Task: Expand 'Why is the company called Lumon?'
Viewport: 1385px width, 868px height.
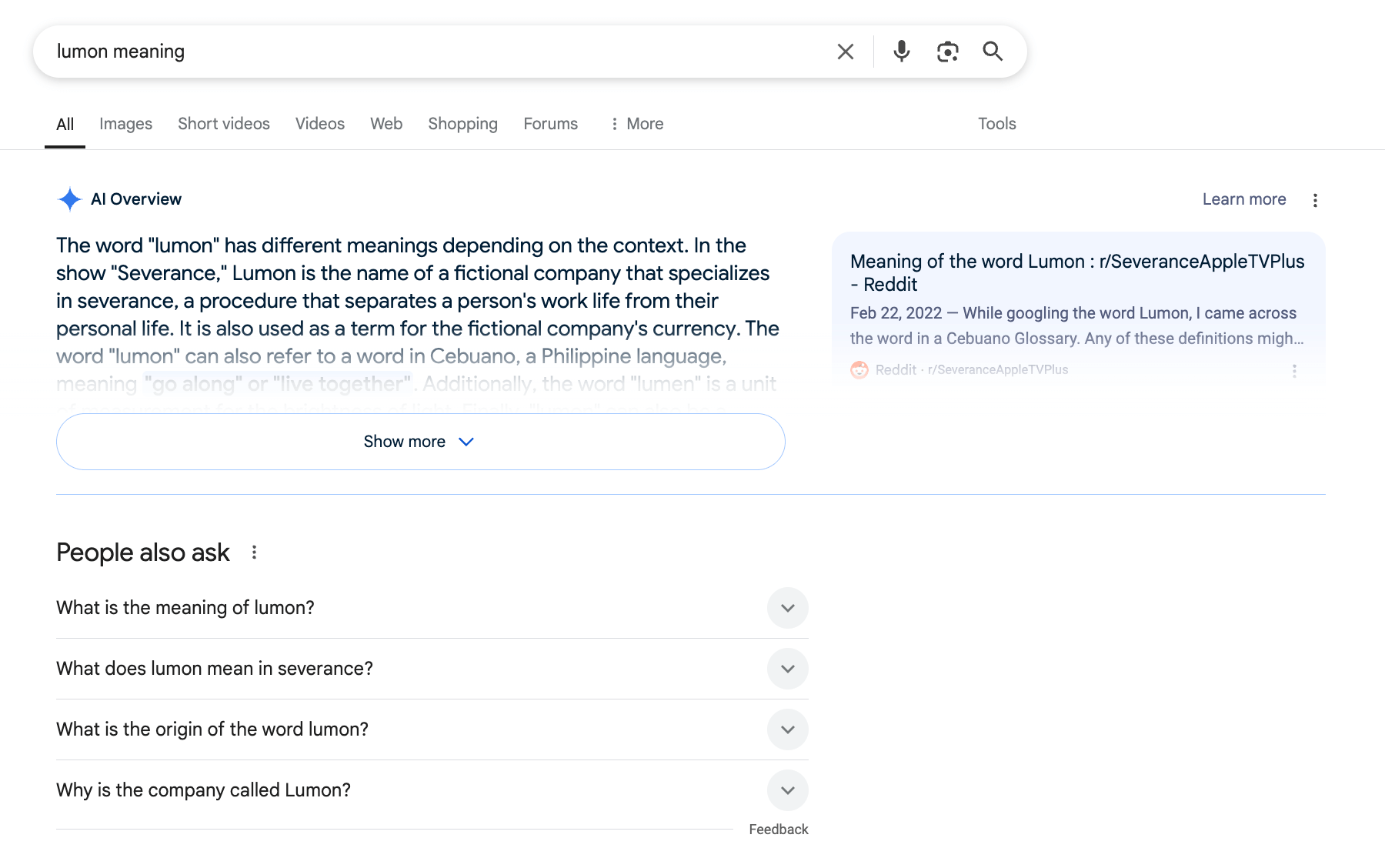Action: [787, 790]
